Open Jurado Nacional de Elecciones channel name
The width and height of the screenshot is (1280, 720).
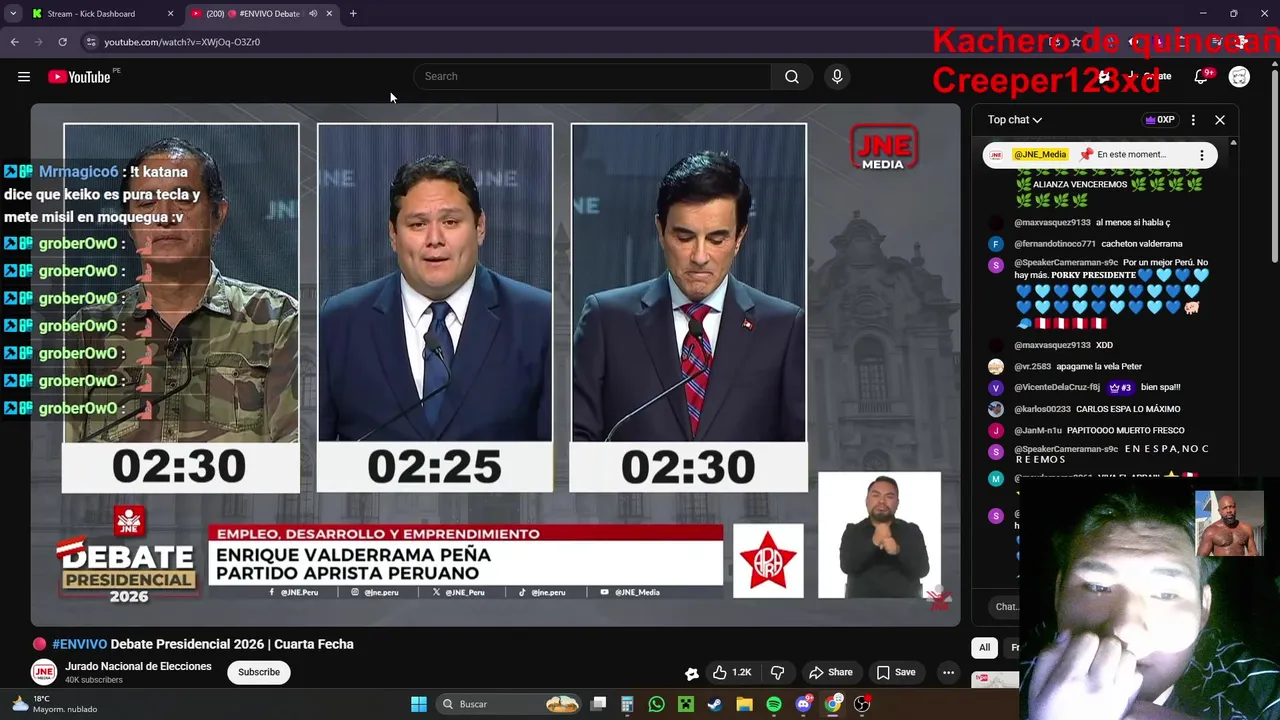138,666
